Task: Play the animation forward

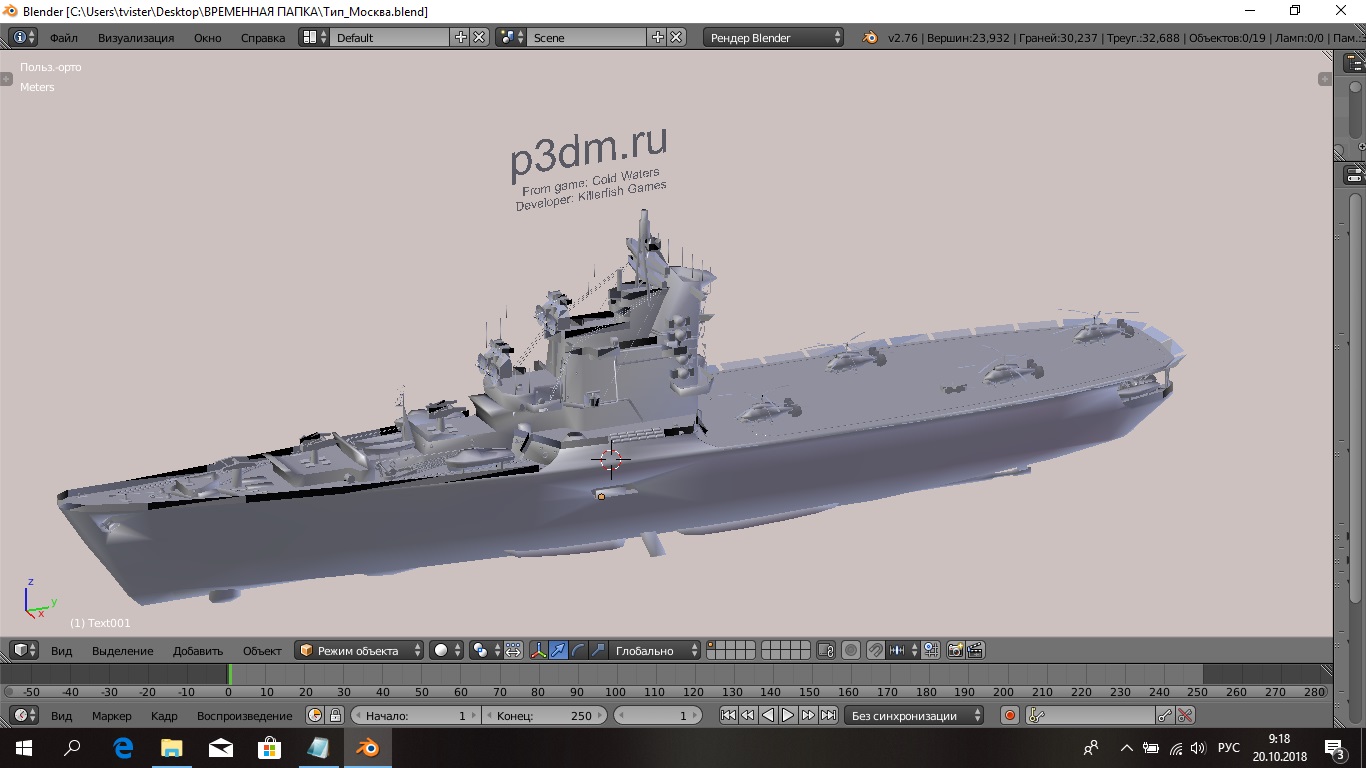Action: (788, 715)
